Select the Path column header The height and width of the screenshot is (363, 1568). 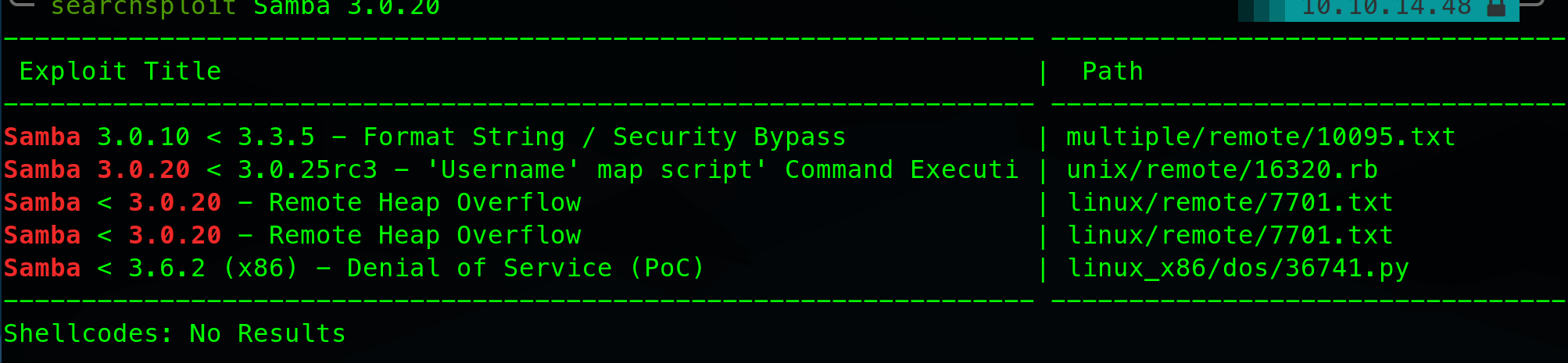pos(1112,72)
